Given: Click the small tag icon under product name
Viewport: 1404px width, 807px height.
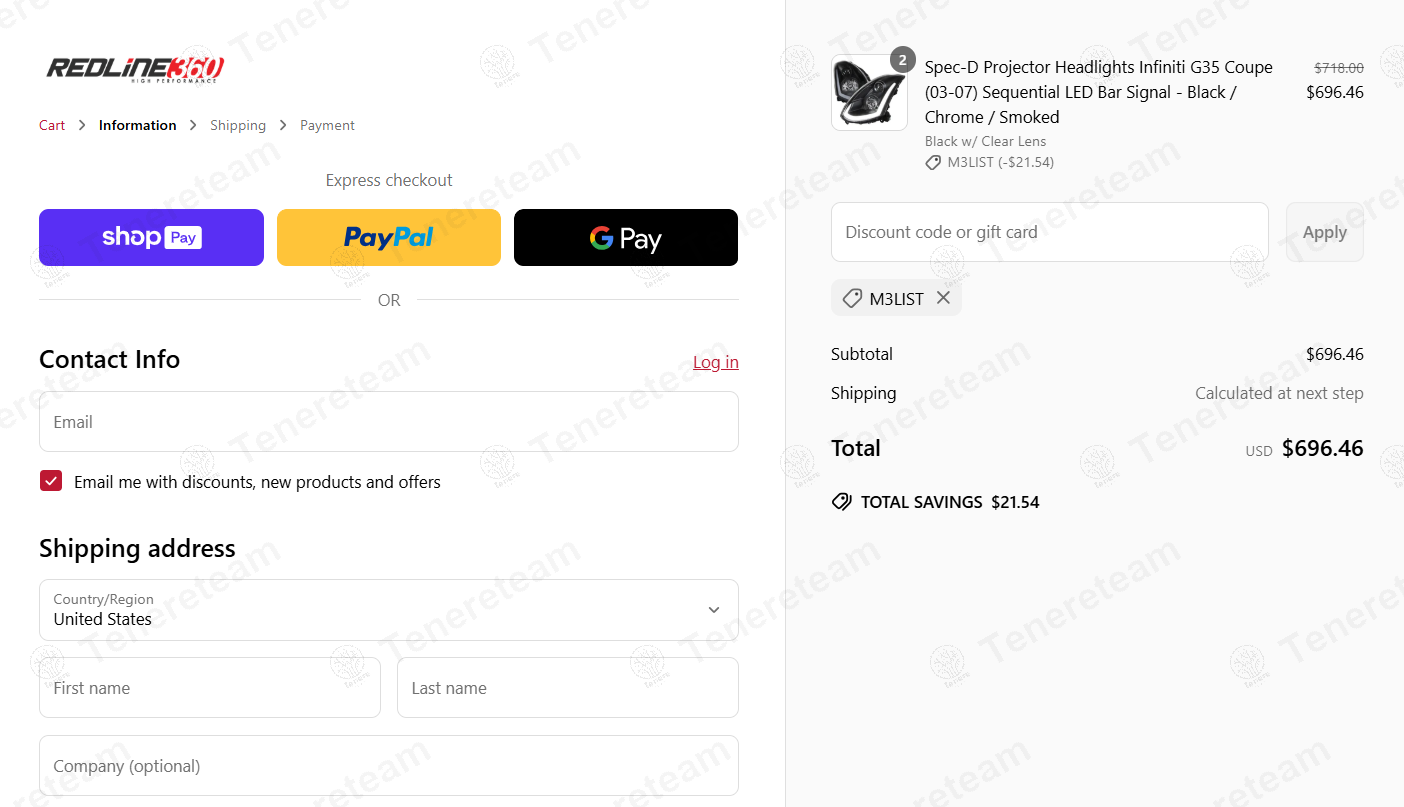Looking at the screenshot, I should coord(933,162).
